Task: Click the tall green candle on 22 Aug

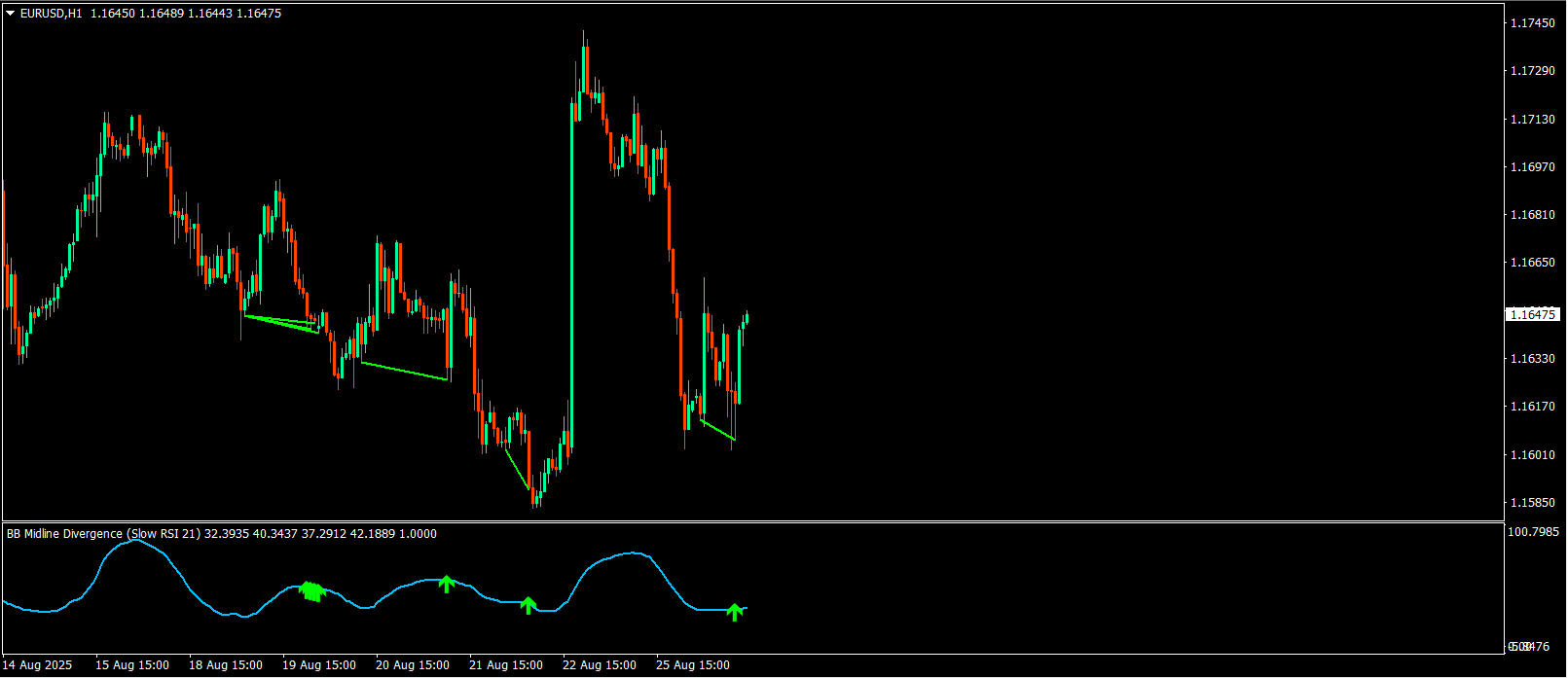Action: point(571,275)
